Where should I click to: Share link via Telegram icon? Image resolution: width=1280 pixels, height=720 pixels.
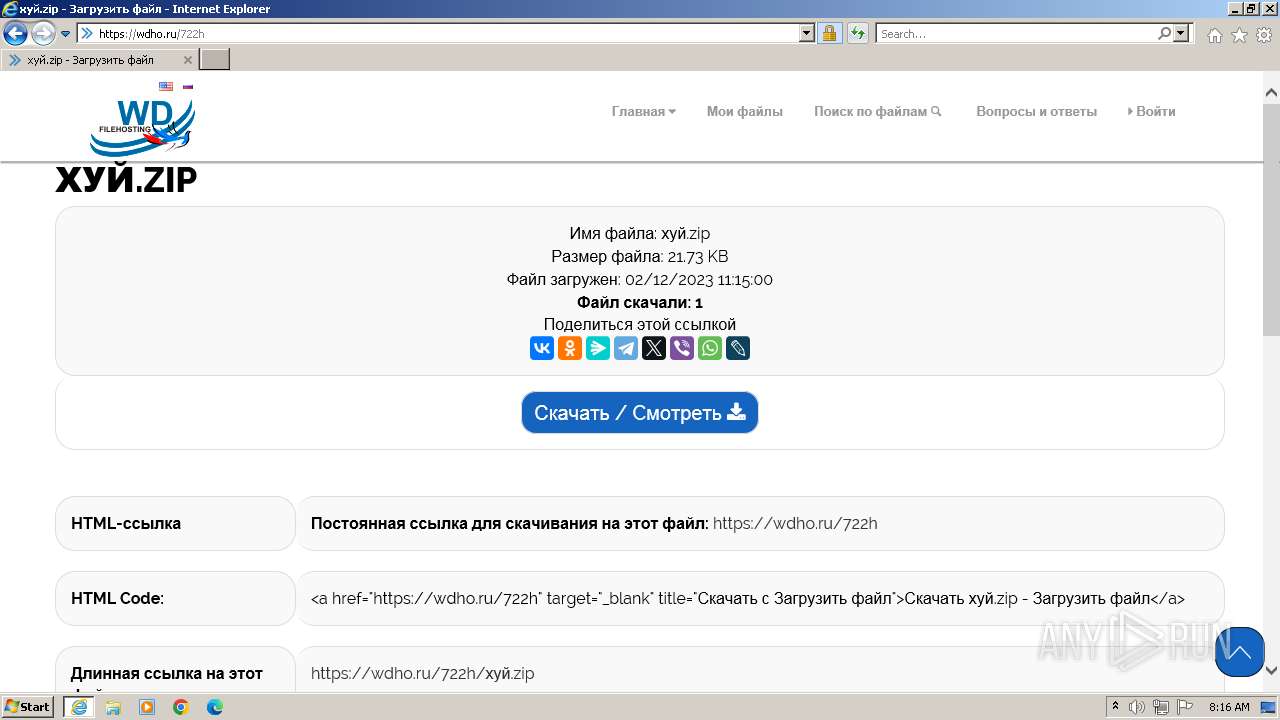click(626, 348)
